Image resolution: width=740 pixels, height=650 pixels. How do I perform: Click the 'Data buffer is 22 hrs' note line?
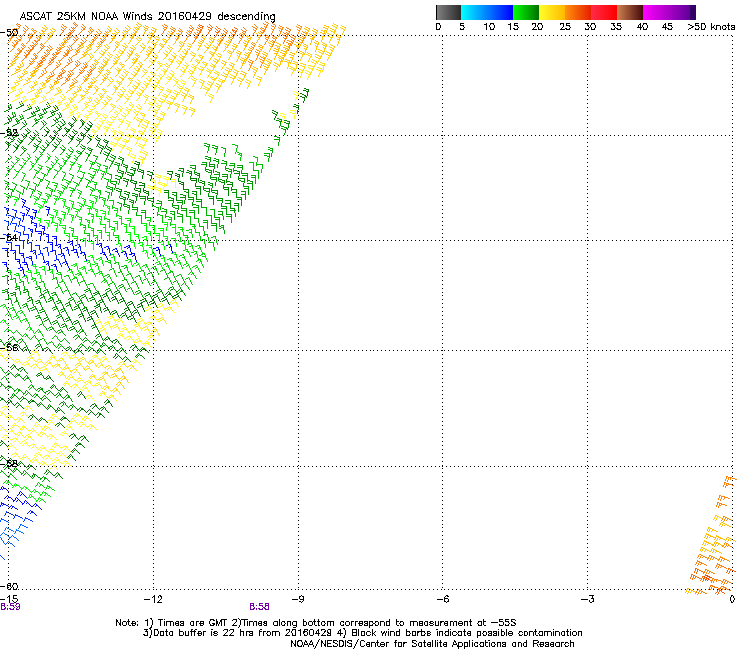tap(362, 633)
